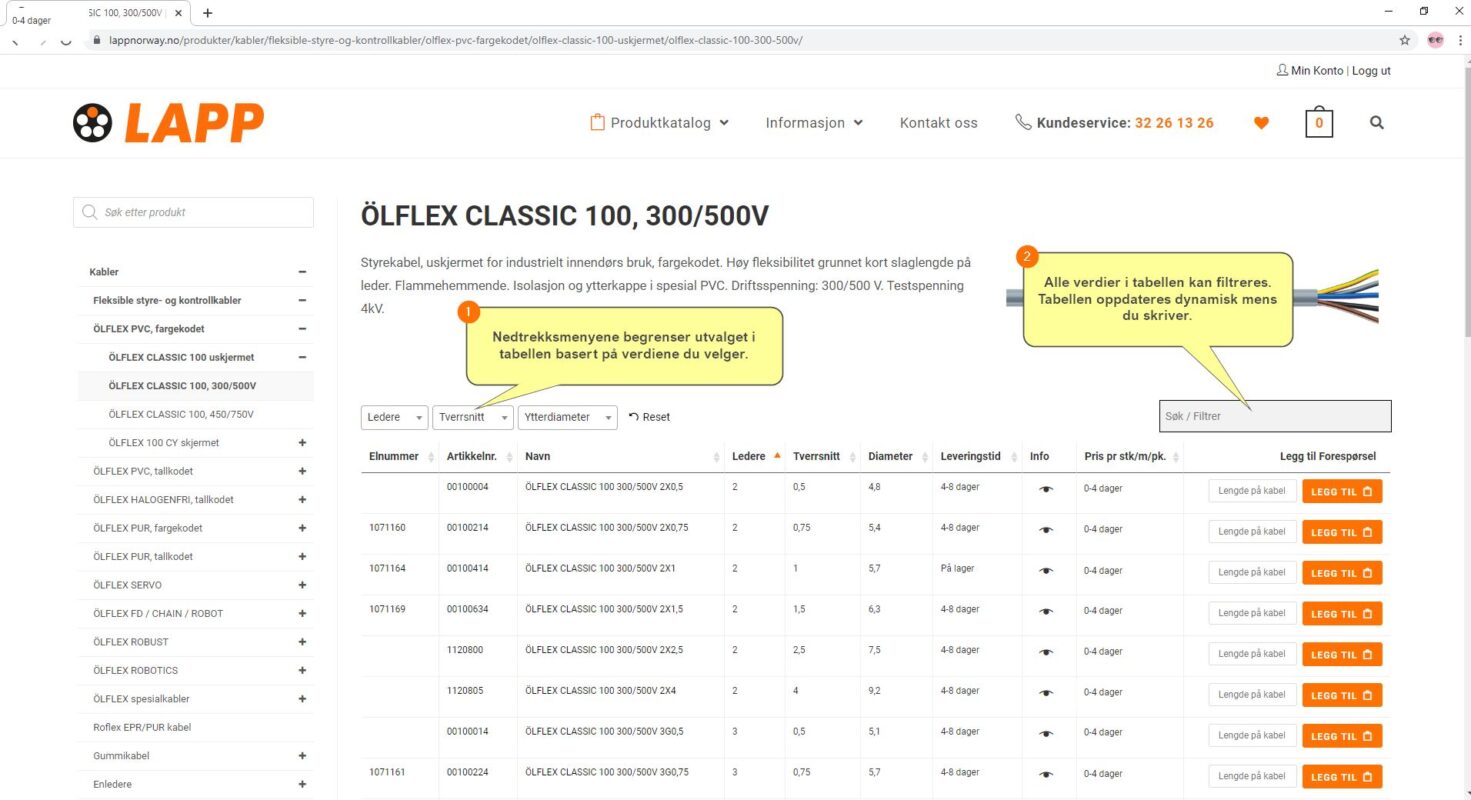Open the favorites heart icon
Viewport: 1471px width, 800px height.
(1261, 123)
